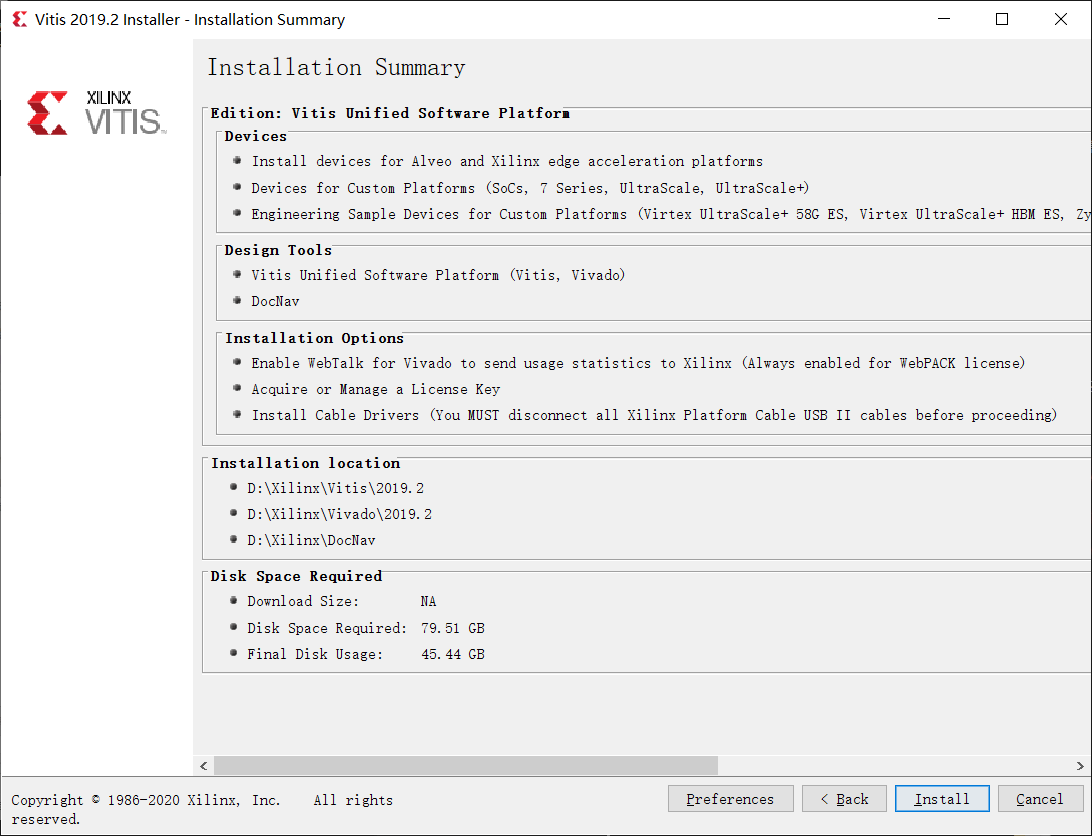Select 'Engineering Sample Devices' line
The height and width of the screenshot is (836, 1092).
coord(671,214)
